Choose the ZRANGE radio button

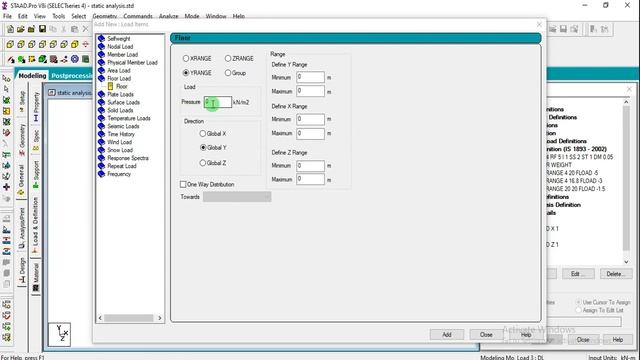[x=228, y=58]
